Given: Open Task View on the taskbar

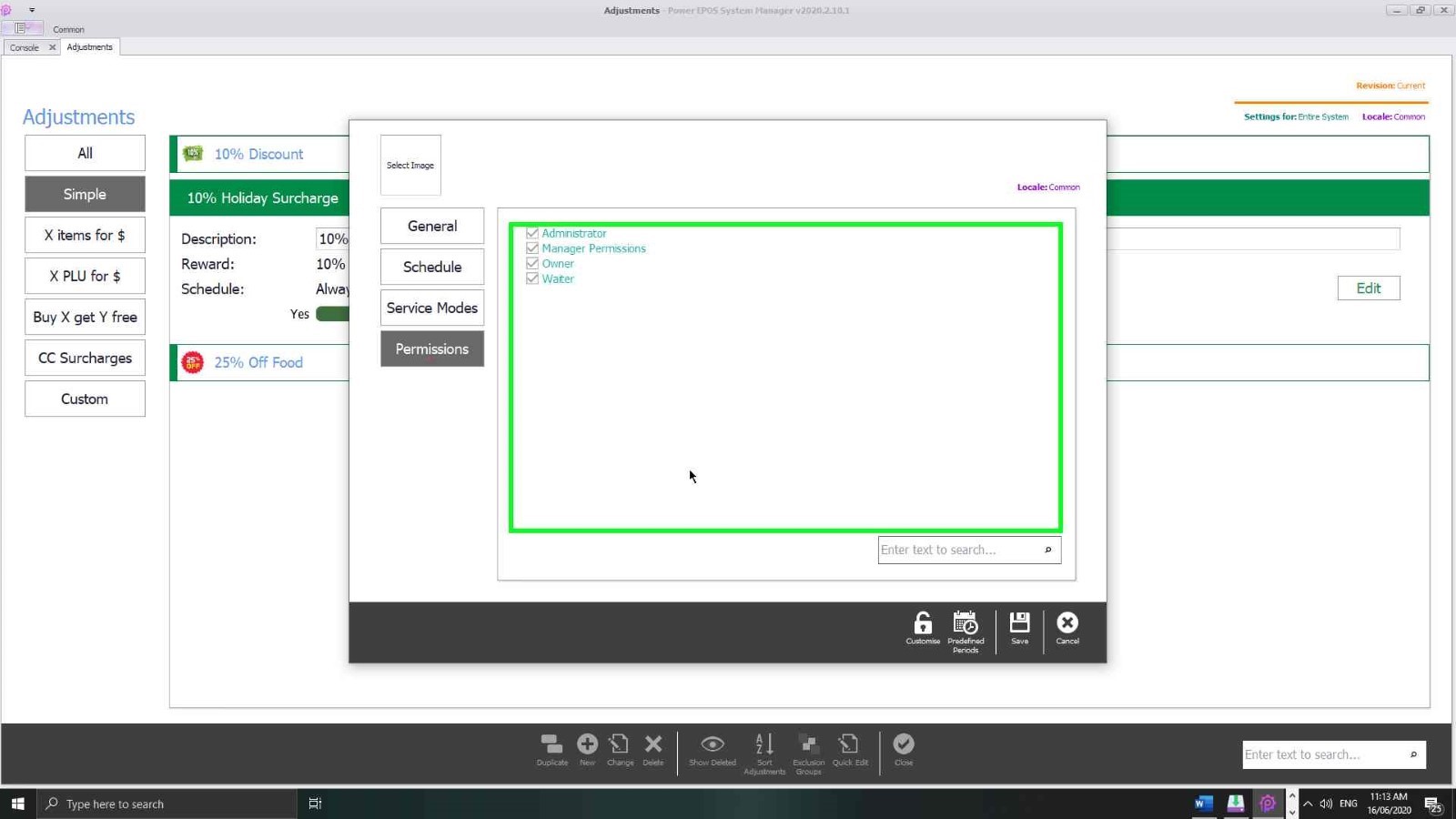Looking at the screenshot, I should coord(315,804).
